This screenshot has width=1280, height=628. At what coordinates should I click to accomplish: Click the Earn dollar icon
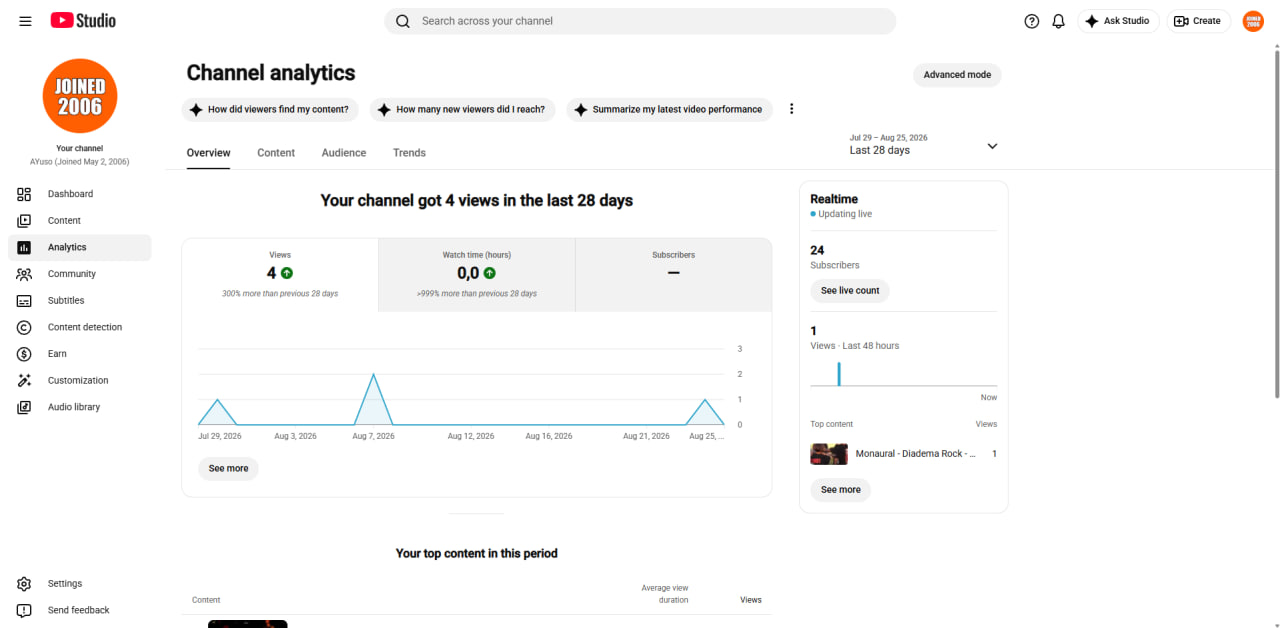[x=25, y=354]
